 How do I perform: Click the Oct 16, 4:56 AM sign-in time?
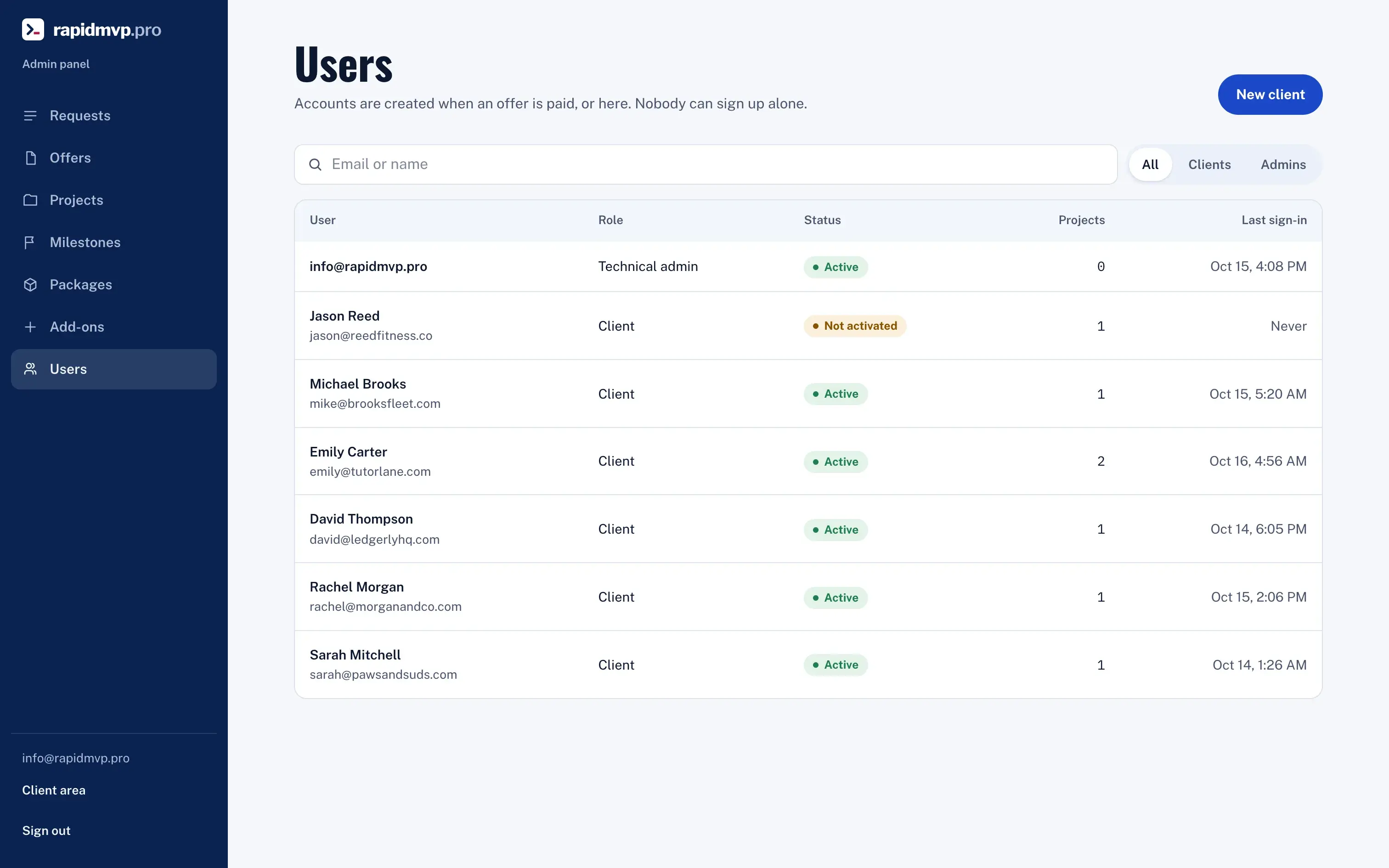(1258, 462)
